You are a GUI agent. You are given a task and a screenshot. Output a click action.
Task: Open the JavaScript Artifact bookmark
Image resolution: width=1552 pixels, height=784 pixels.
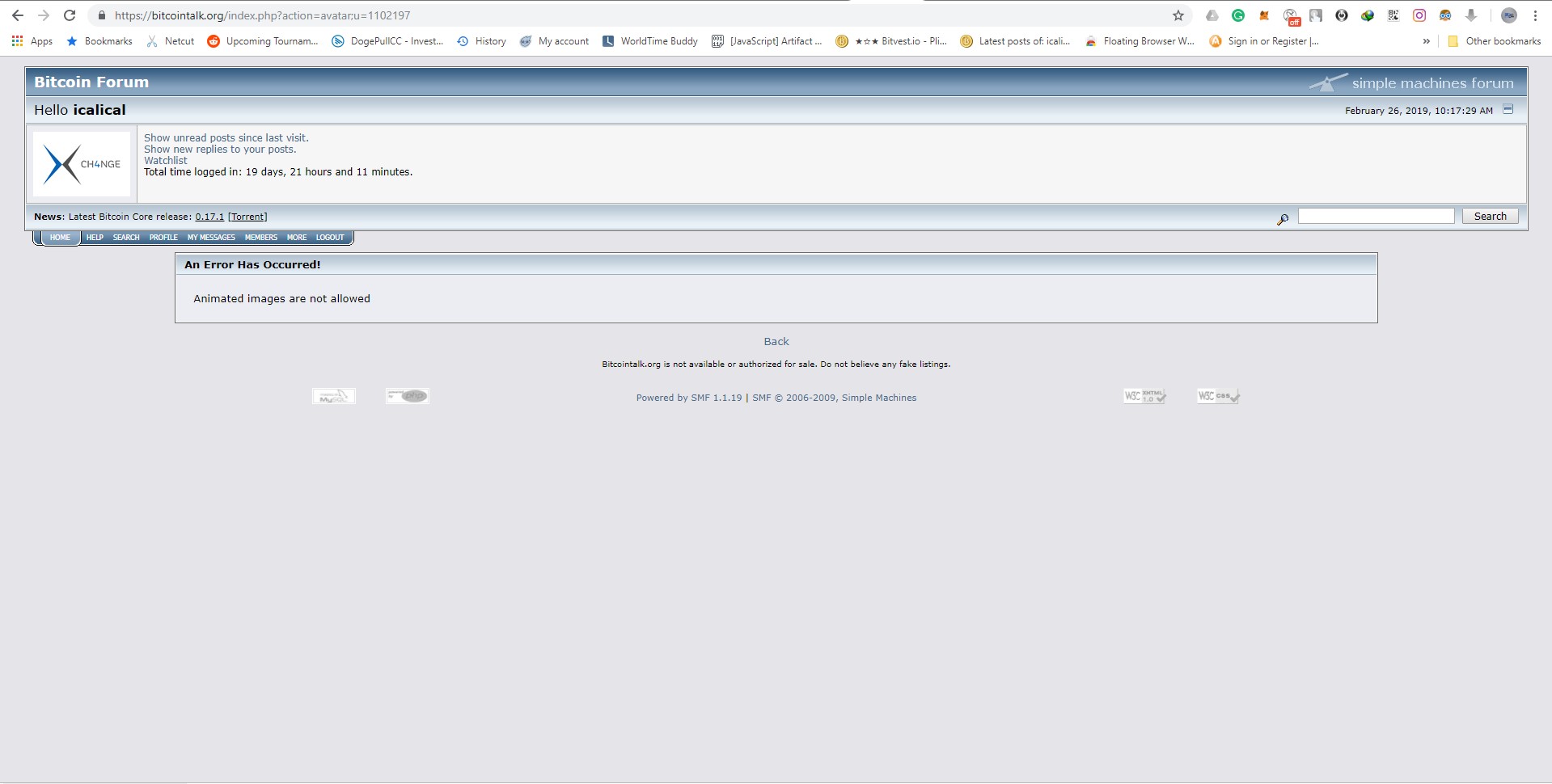pyautogui.click(x=766, y=41)
